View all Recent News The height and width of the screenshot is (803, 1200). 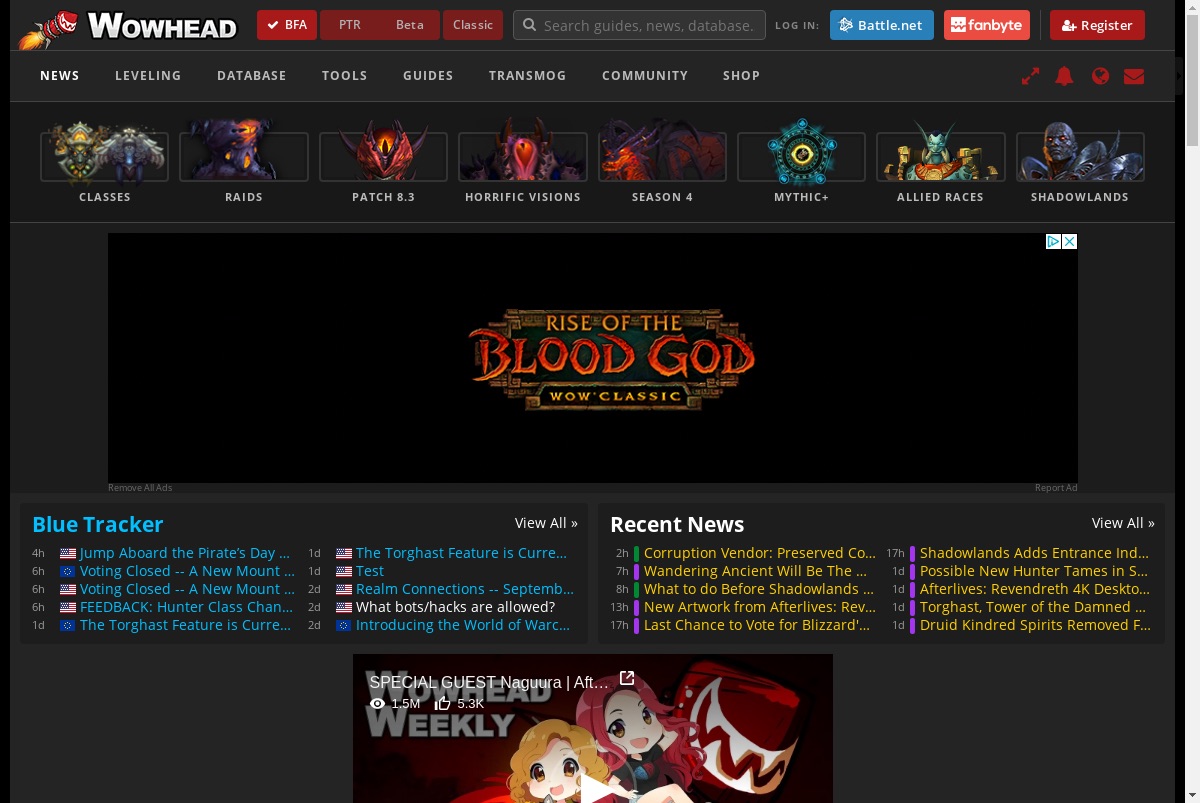pyautogui.click(x=1123, y=523)
